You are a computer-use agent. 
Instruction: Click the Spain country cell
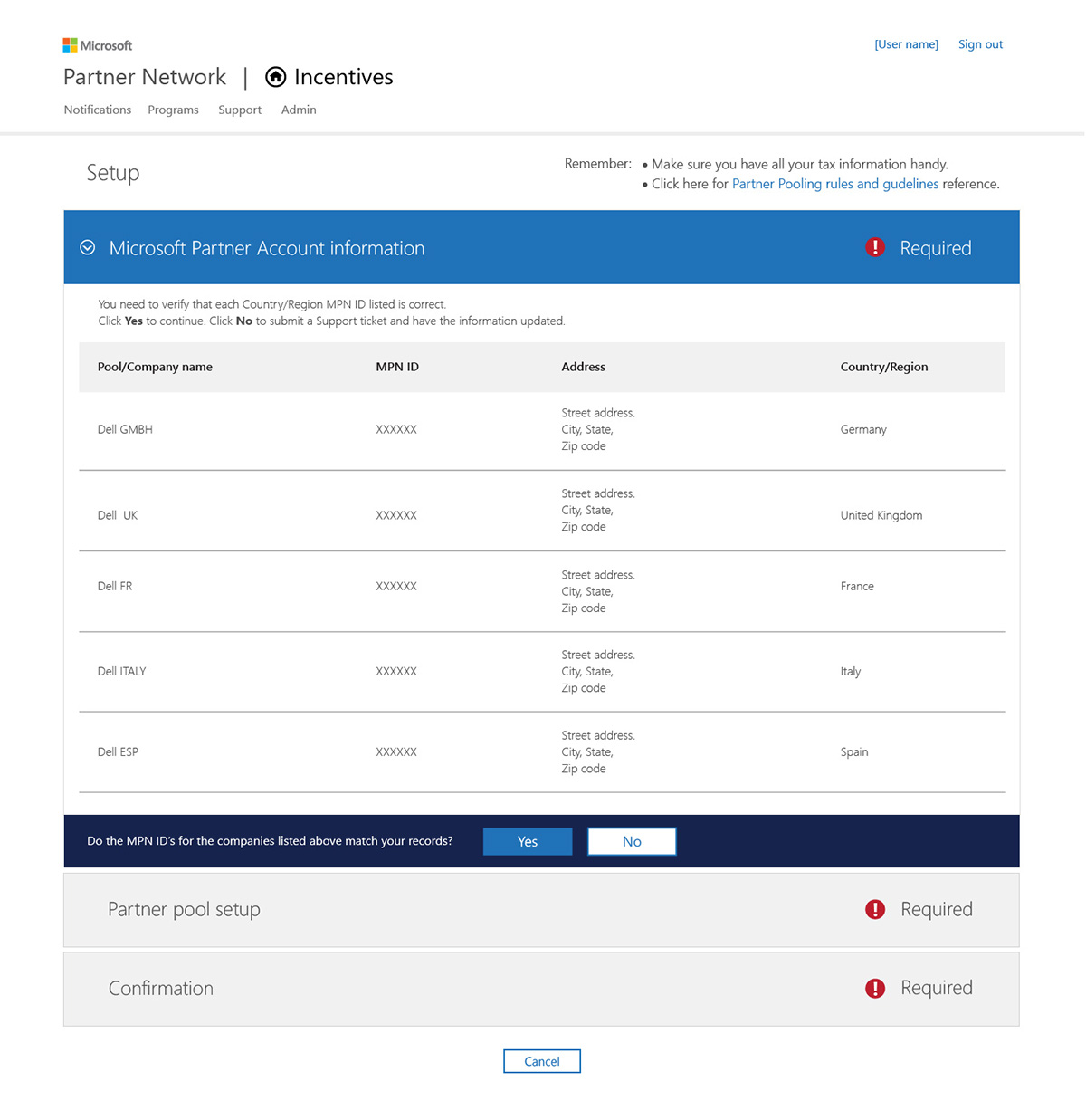click(854, 751)
